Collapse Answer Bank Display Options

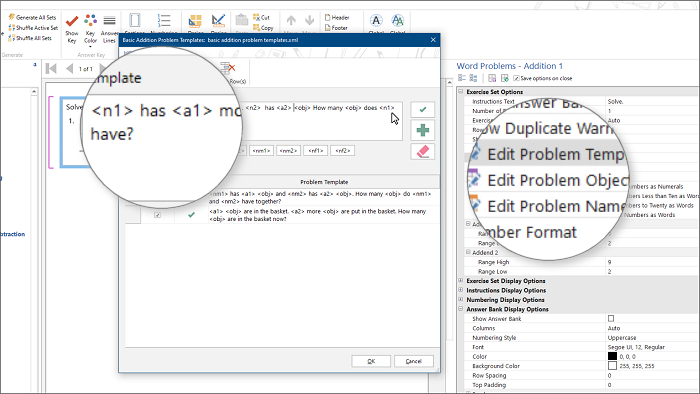coord(461,309)
